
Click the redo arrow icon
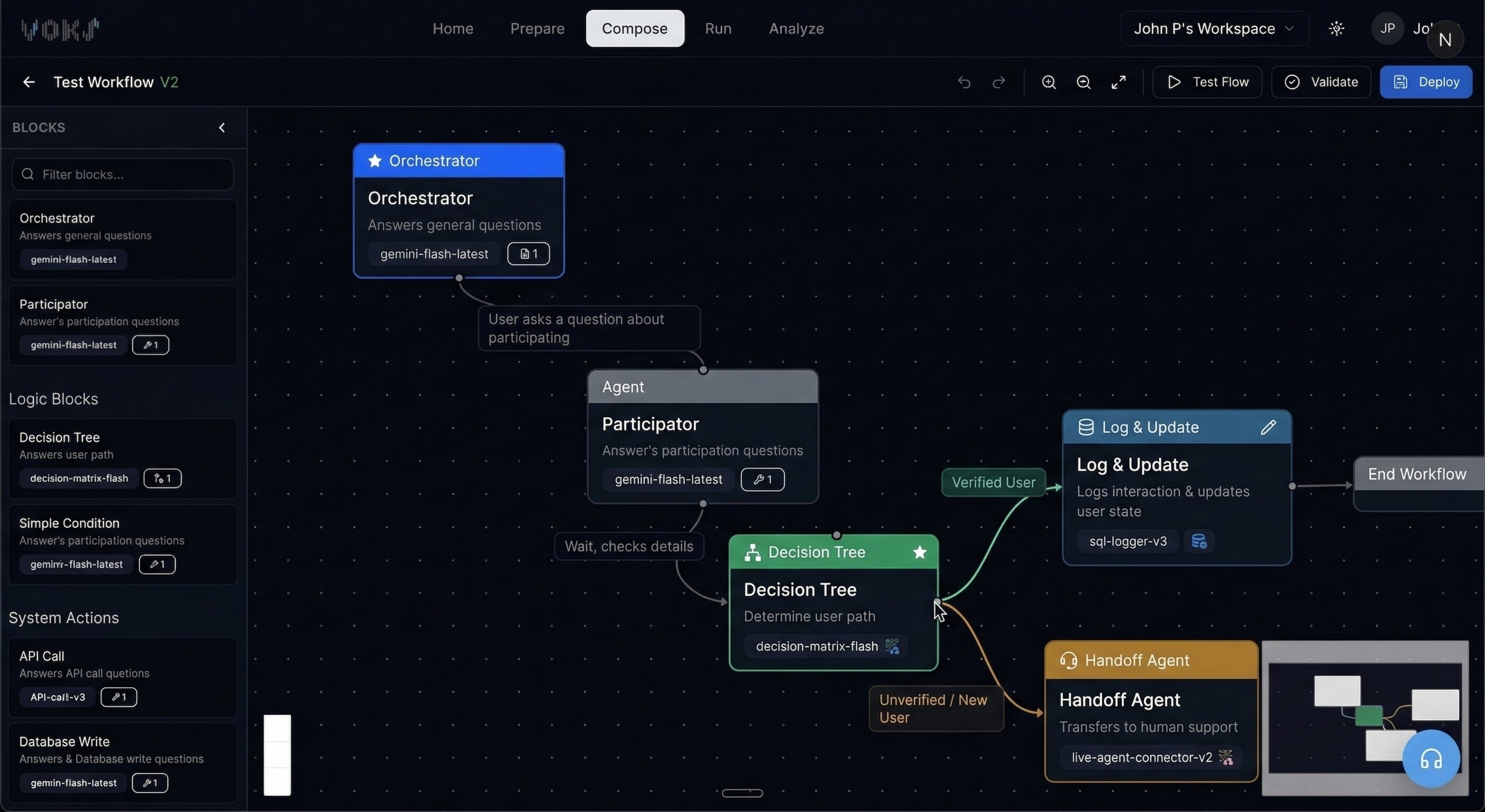999,82
